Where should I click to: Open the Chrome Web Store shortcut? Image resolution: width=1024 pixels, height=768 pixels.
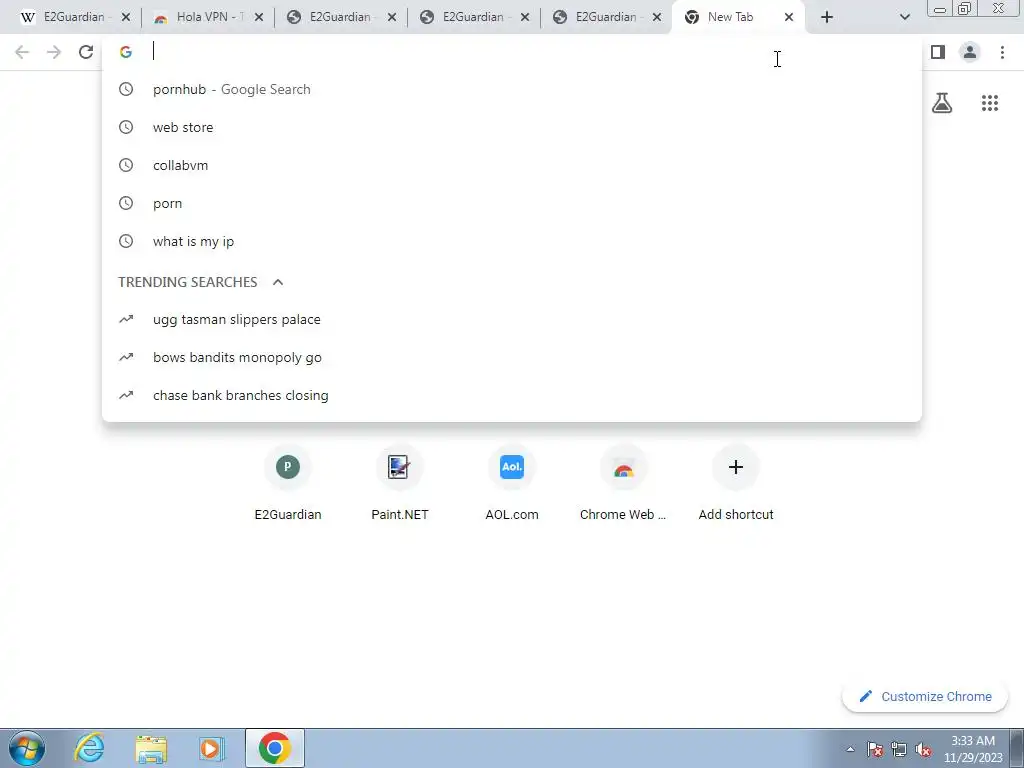coord(624,483)
